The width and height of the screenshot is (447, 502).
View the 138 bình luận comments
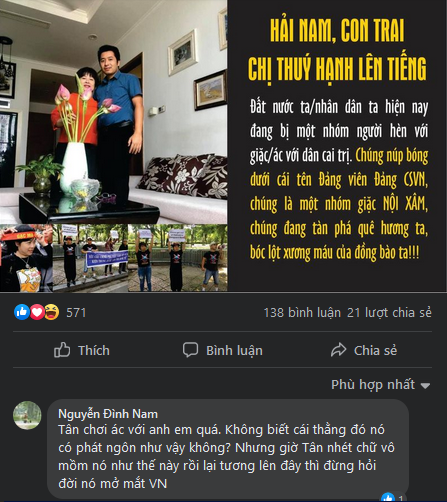click(x=302, y=313)
